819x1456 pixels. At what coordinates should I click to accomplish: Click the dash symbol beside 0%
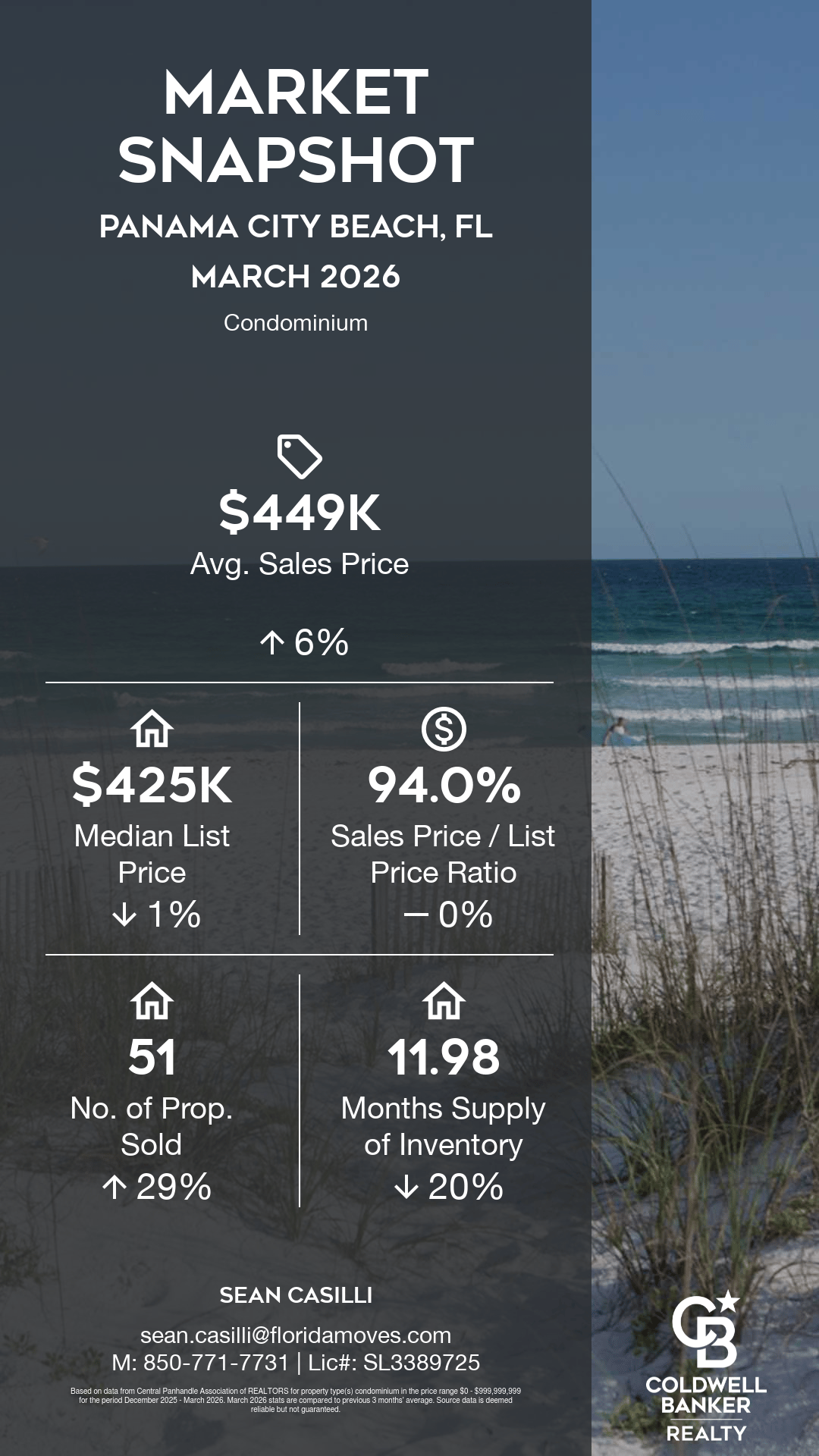[416, 915]
